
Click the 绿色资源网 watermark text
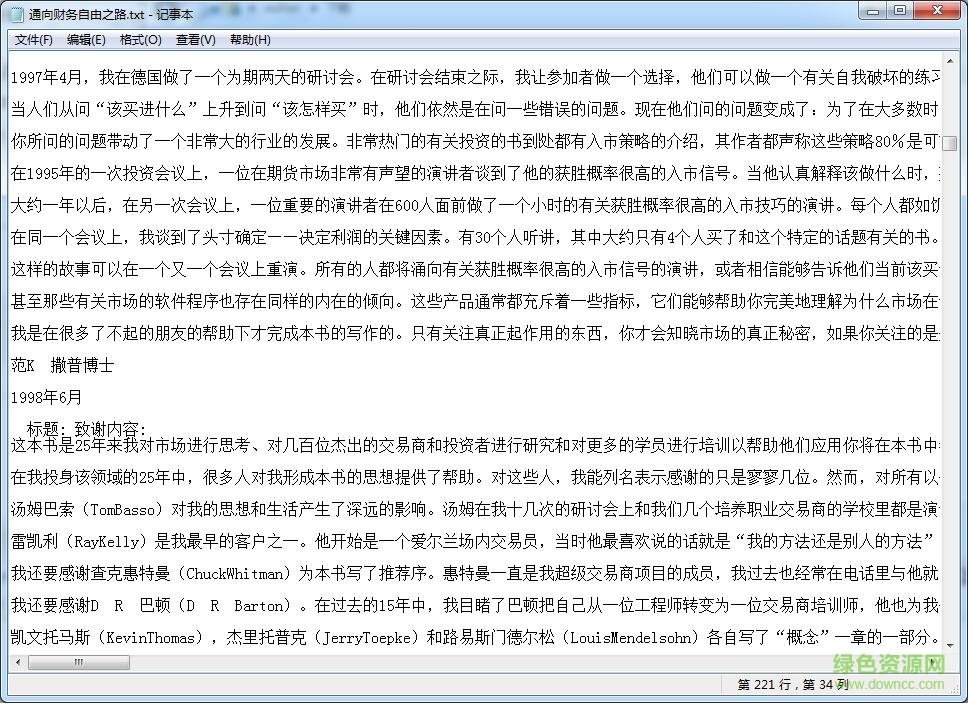(x=886, y=664)
